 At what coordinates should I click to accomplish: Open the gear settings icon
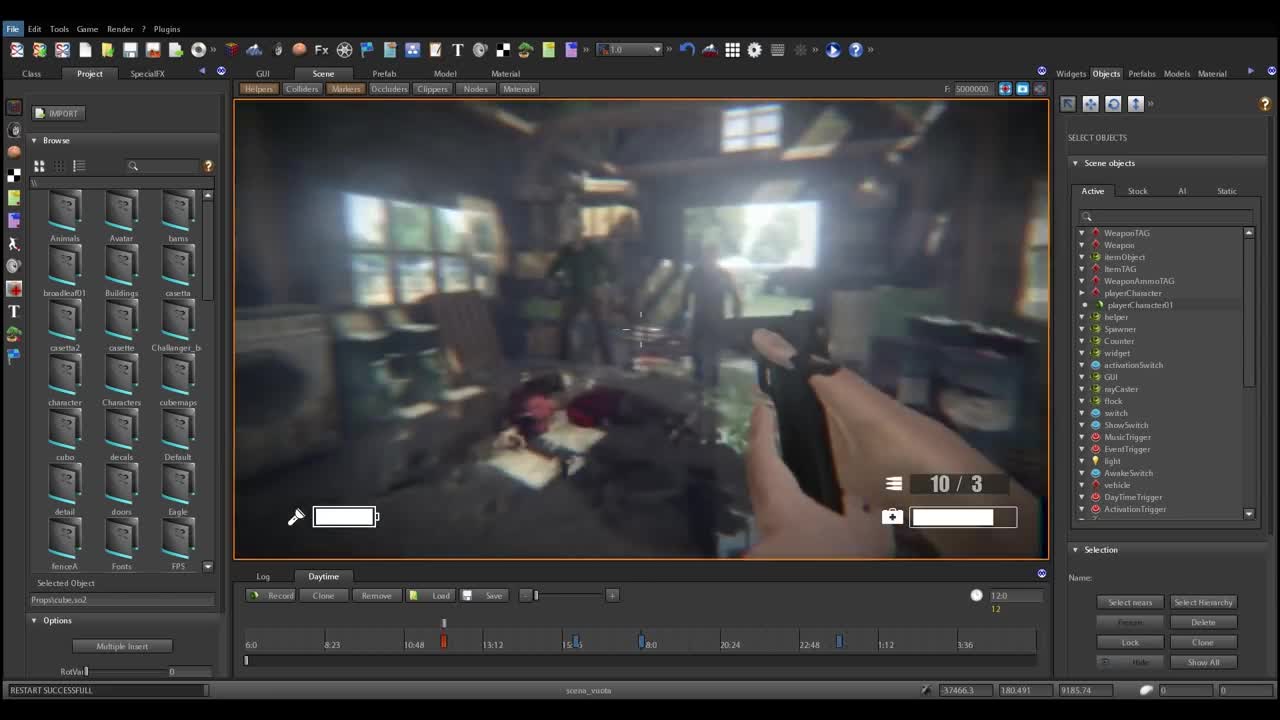pos(755,50)
